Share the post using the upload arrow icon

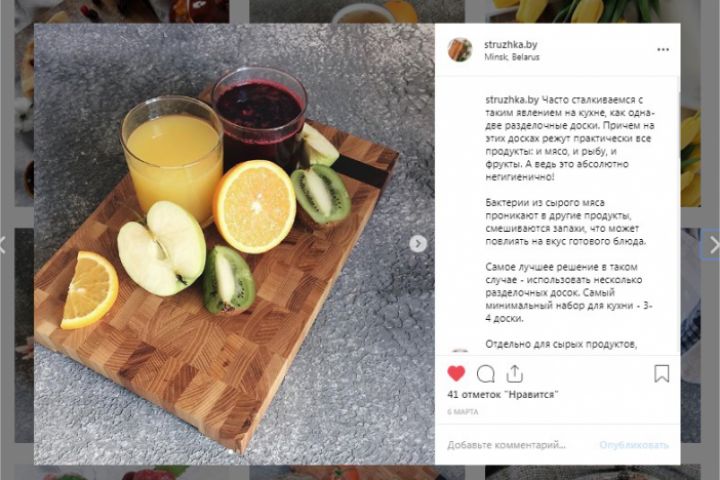tap(514, 373)
